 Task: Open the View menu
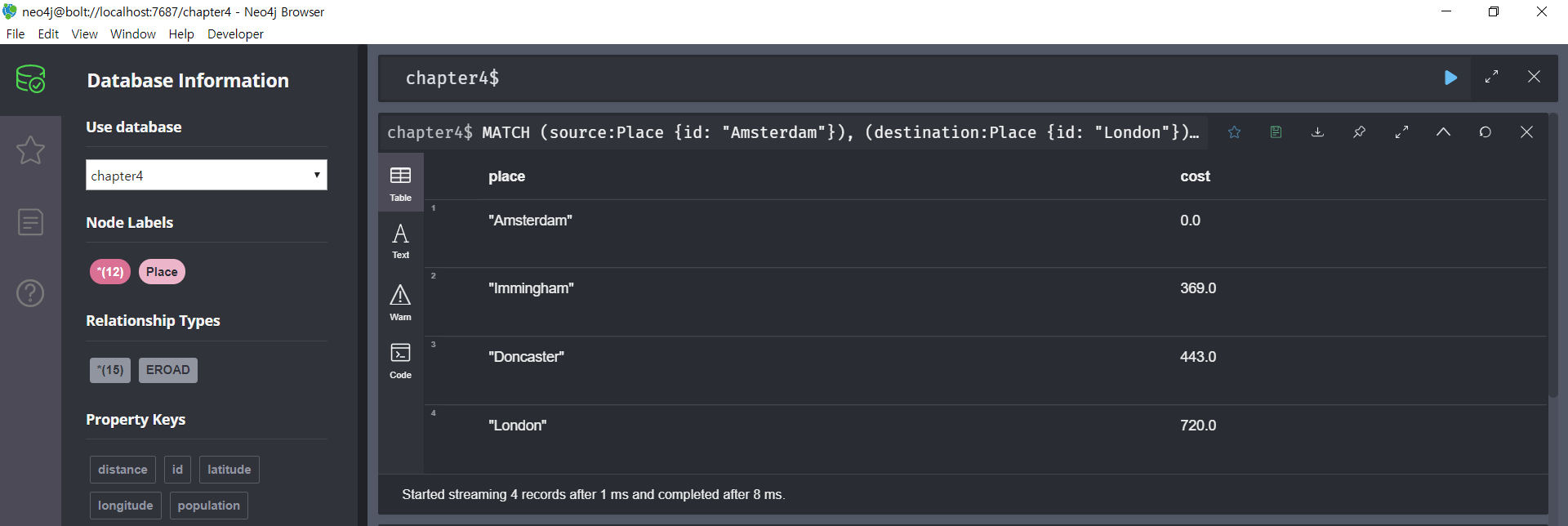pos(84,33)
